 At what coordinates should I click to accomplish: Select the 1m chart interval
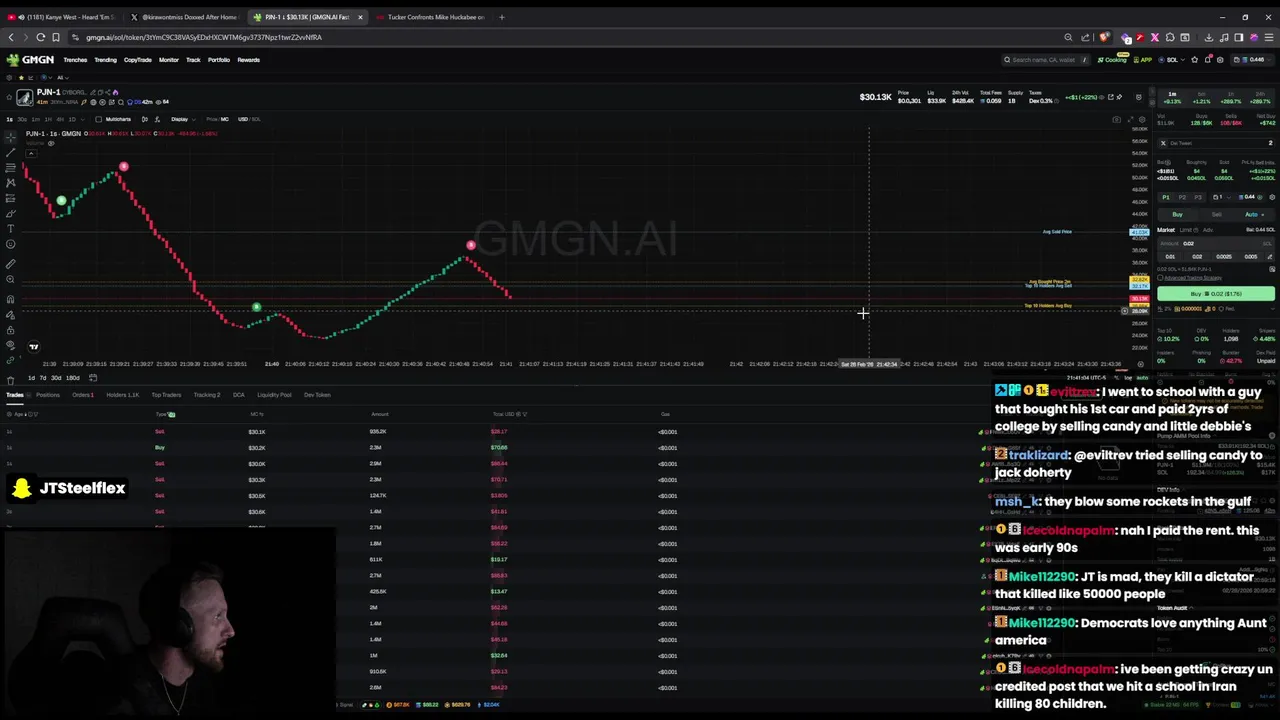pyautogui.click(x=36, y=119)
